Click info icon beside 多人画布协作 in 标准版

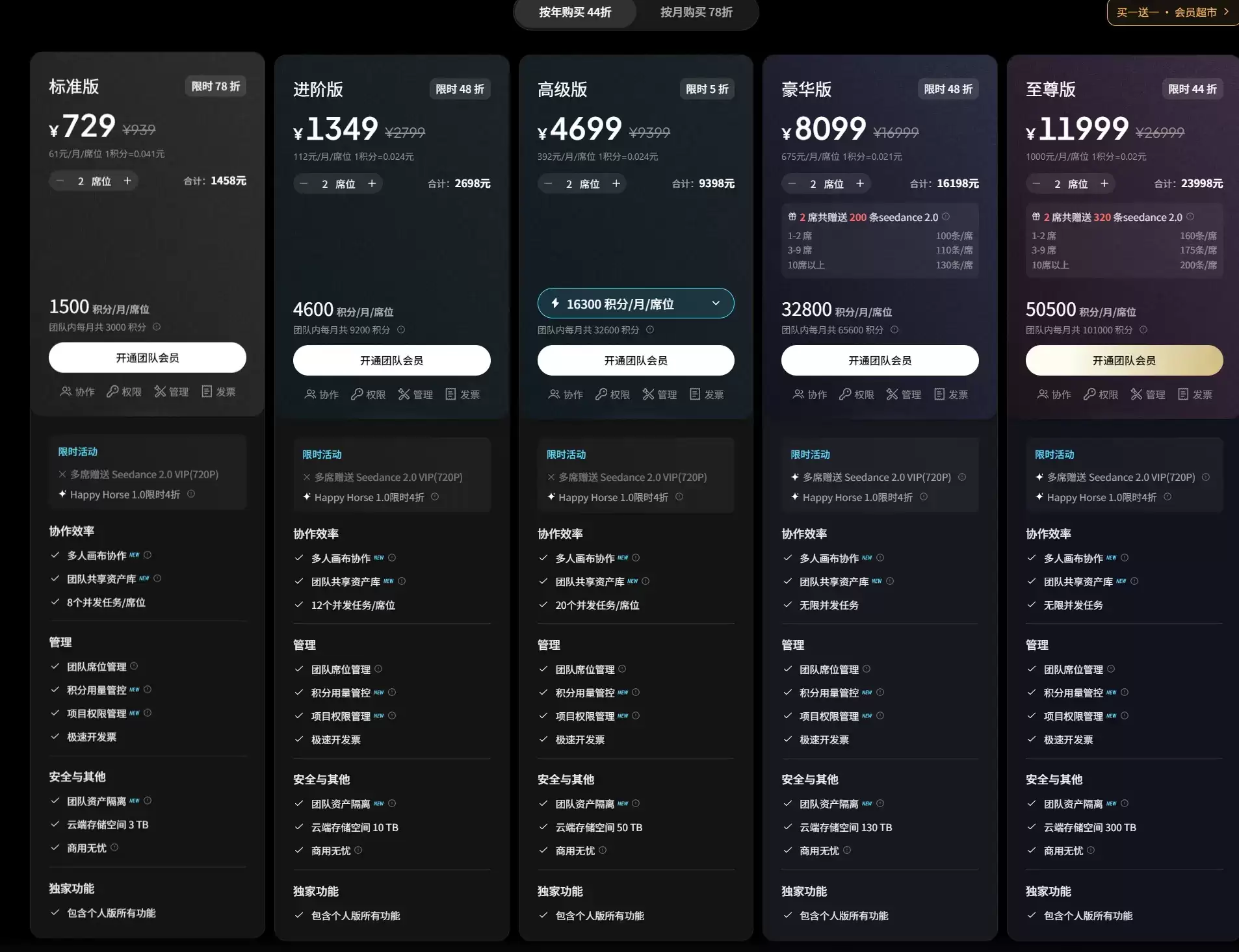(148, 555)
